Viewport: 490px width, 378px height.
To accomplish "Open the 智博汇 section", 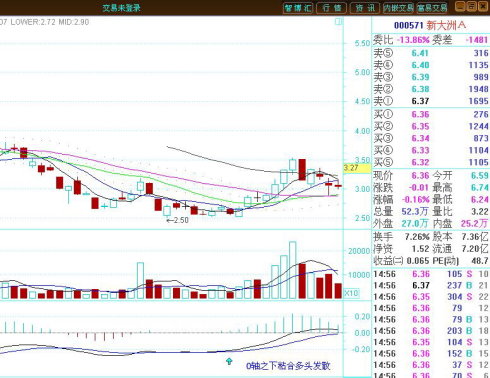I will (x=298, y=8).
